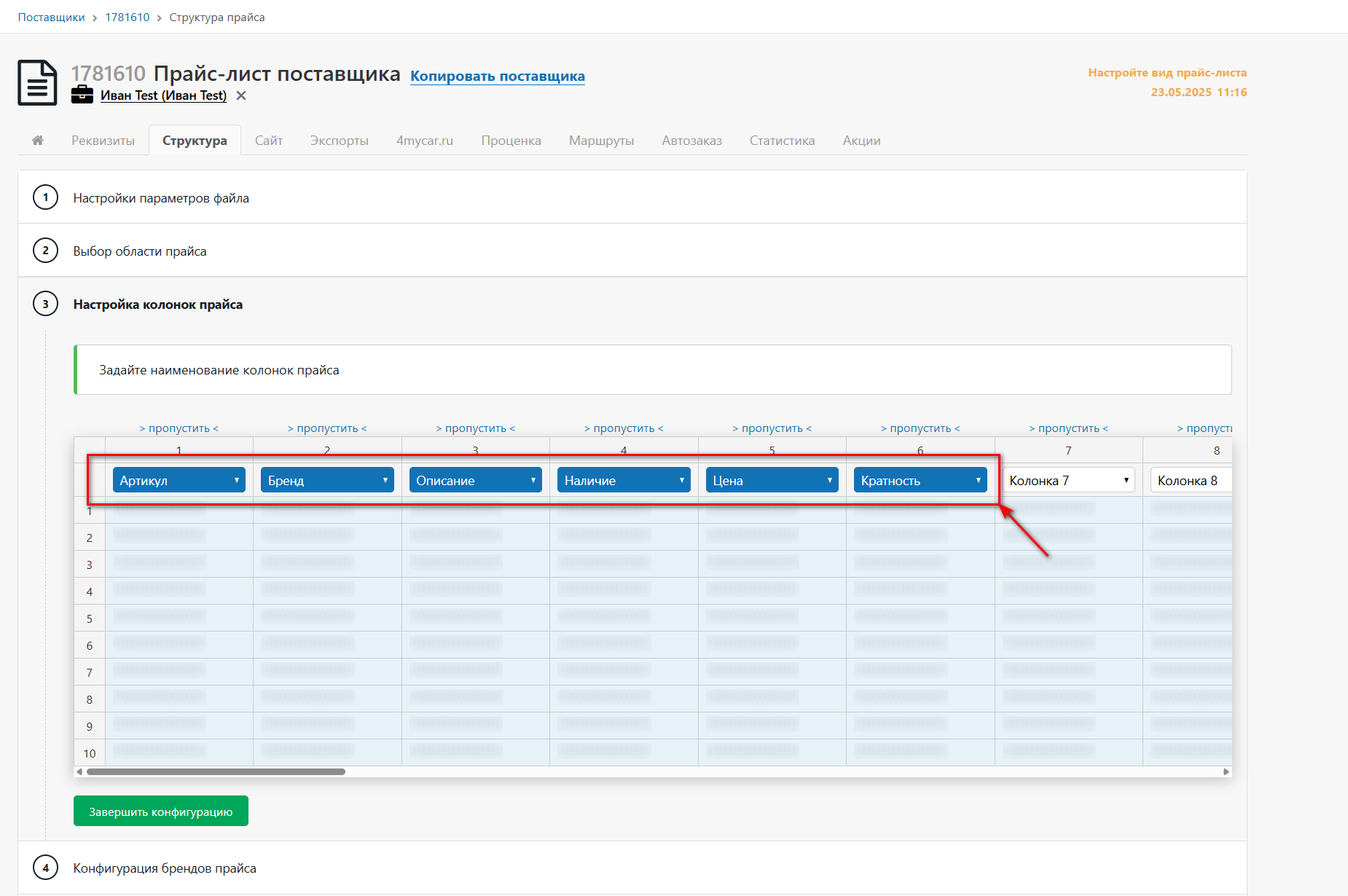Skip column 4 via пропустить link
This screenshot has height=896, width=1348.
[x=624, y=428]
